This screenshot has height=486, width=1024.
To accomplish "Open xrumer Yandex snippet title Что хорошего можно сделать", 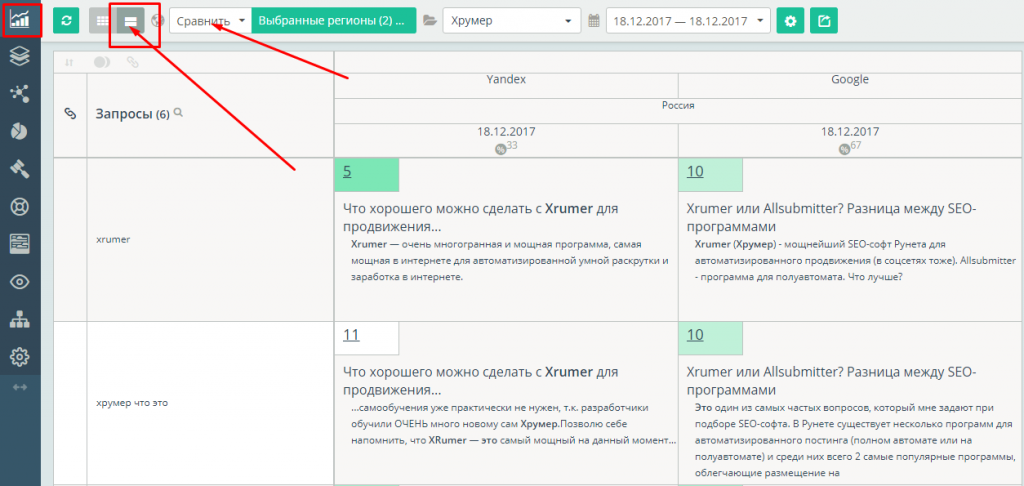I will click(x=481, y=218).
